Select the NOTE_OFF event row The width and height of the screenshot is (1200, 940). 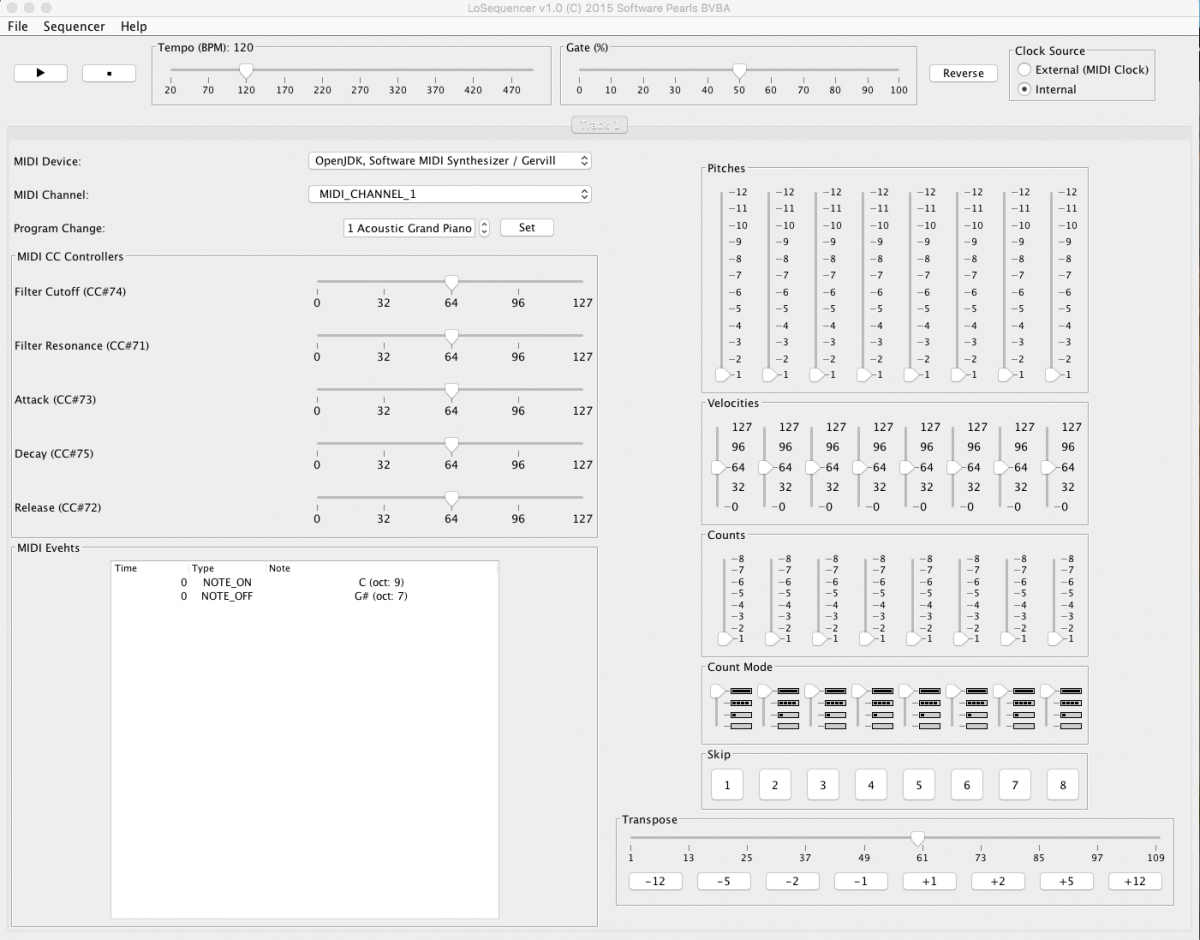point(304,596)
